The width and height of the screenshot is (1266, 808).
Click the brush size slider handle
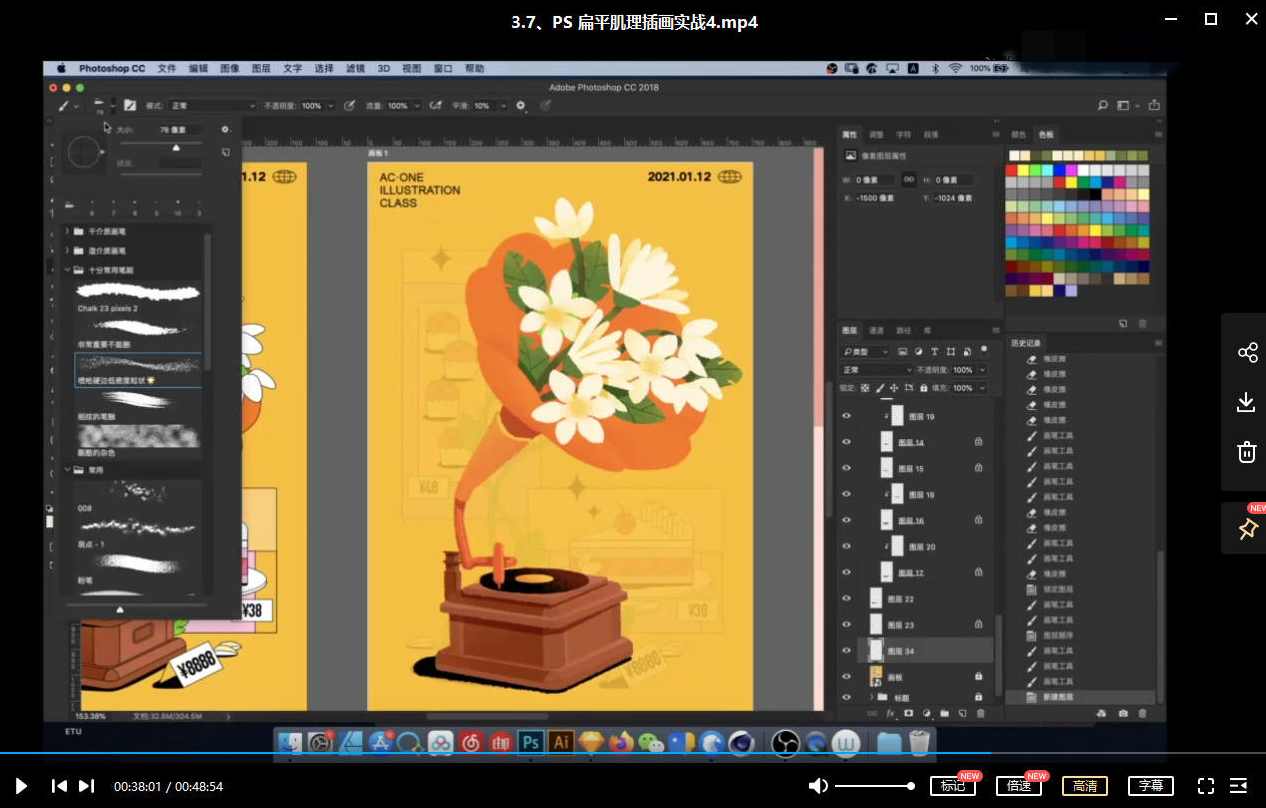[x=176, y=147]
